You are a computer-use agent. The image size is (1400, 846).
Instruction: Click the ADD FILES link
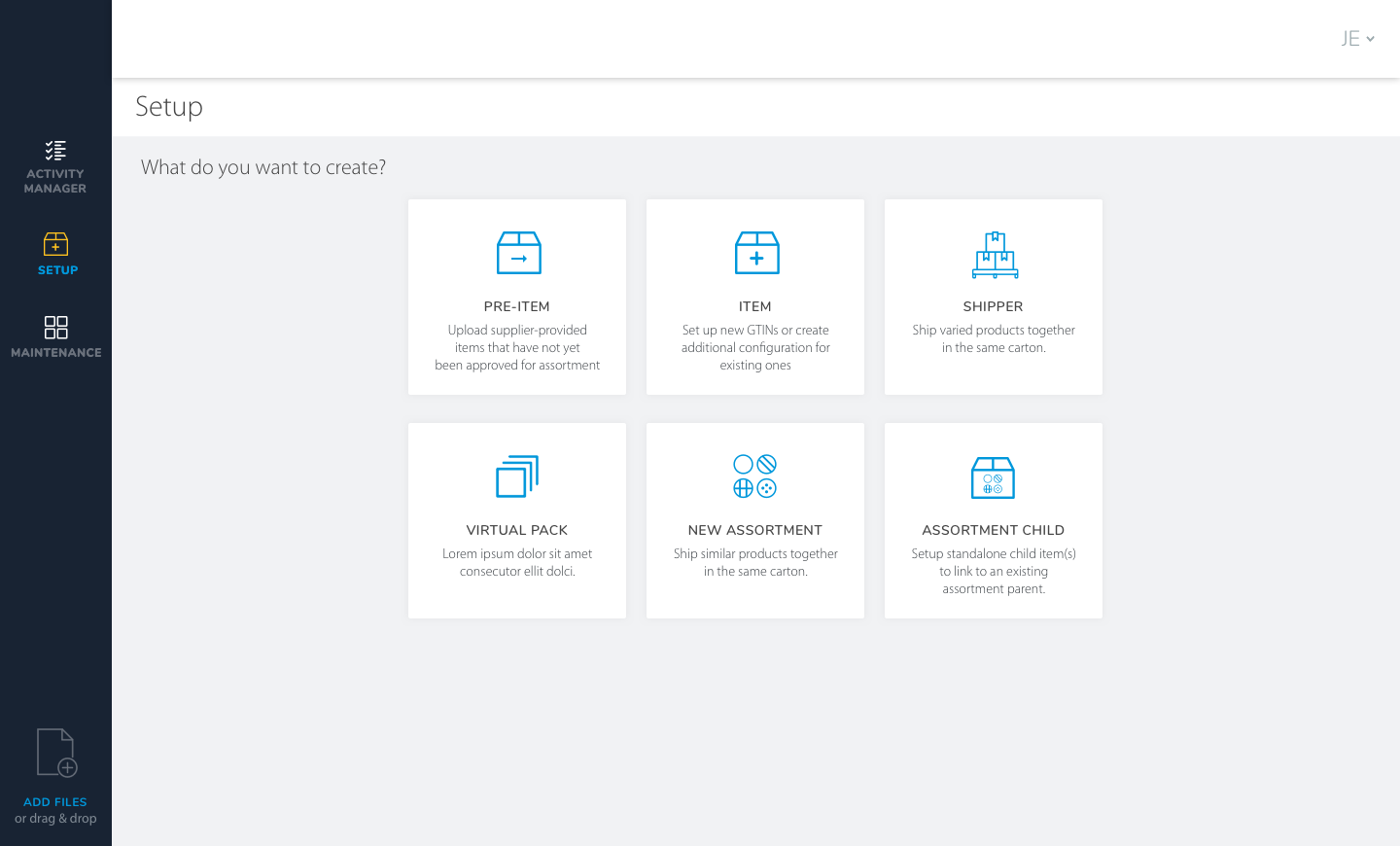[55, 802]
